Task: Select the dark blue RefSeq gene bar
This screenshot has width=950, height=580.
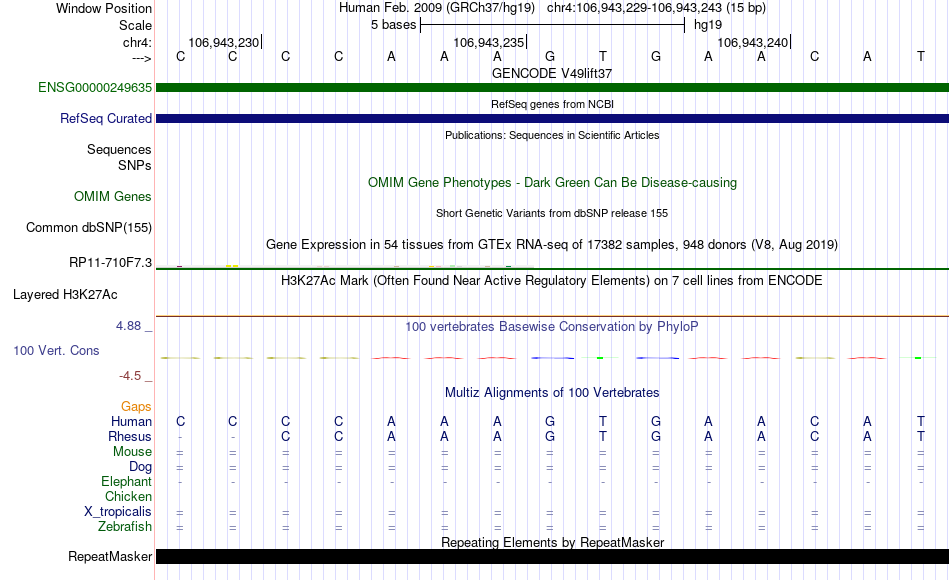Action: point(552,119)
